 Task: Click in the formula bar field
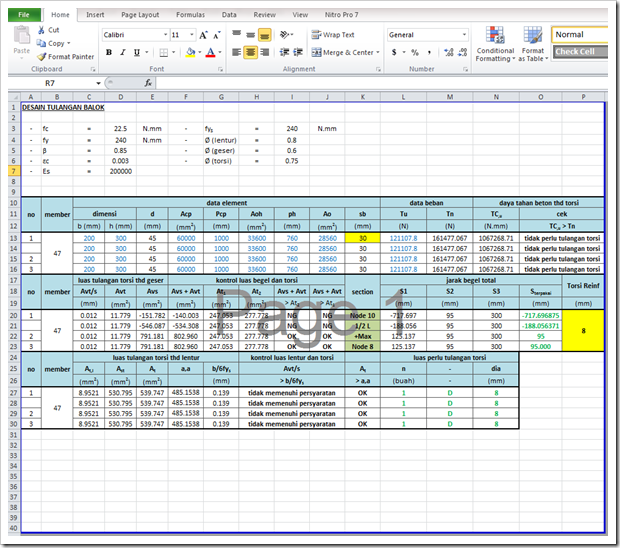[382, 83]
